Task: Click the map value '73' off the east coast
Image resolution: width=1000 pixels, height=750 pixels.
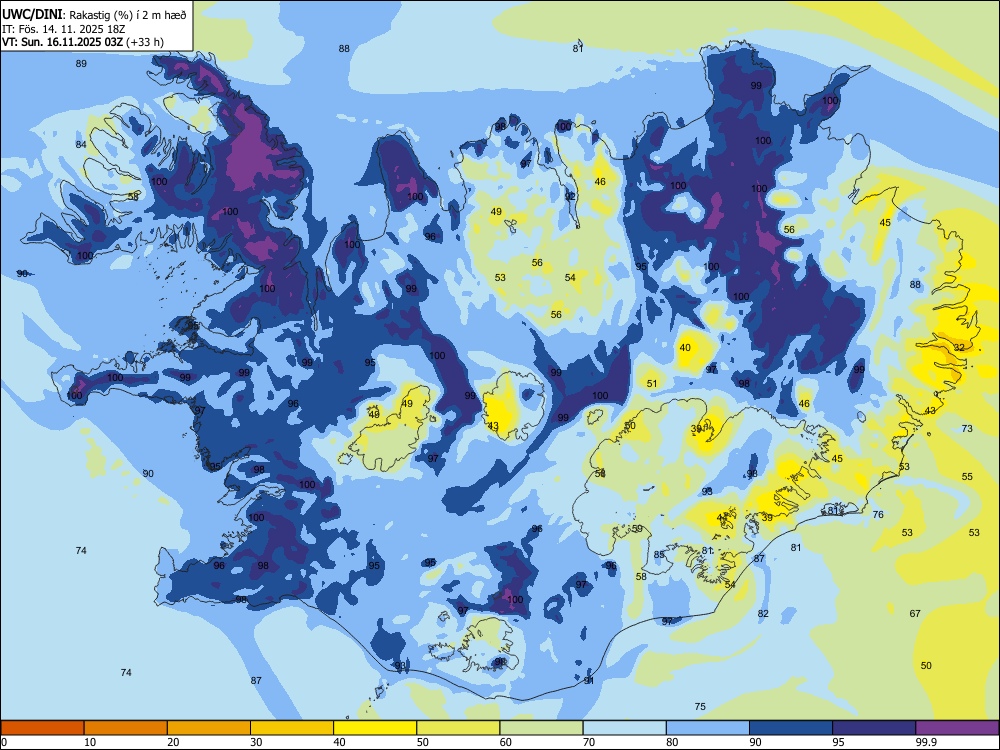Action: [x=967, y=429]
